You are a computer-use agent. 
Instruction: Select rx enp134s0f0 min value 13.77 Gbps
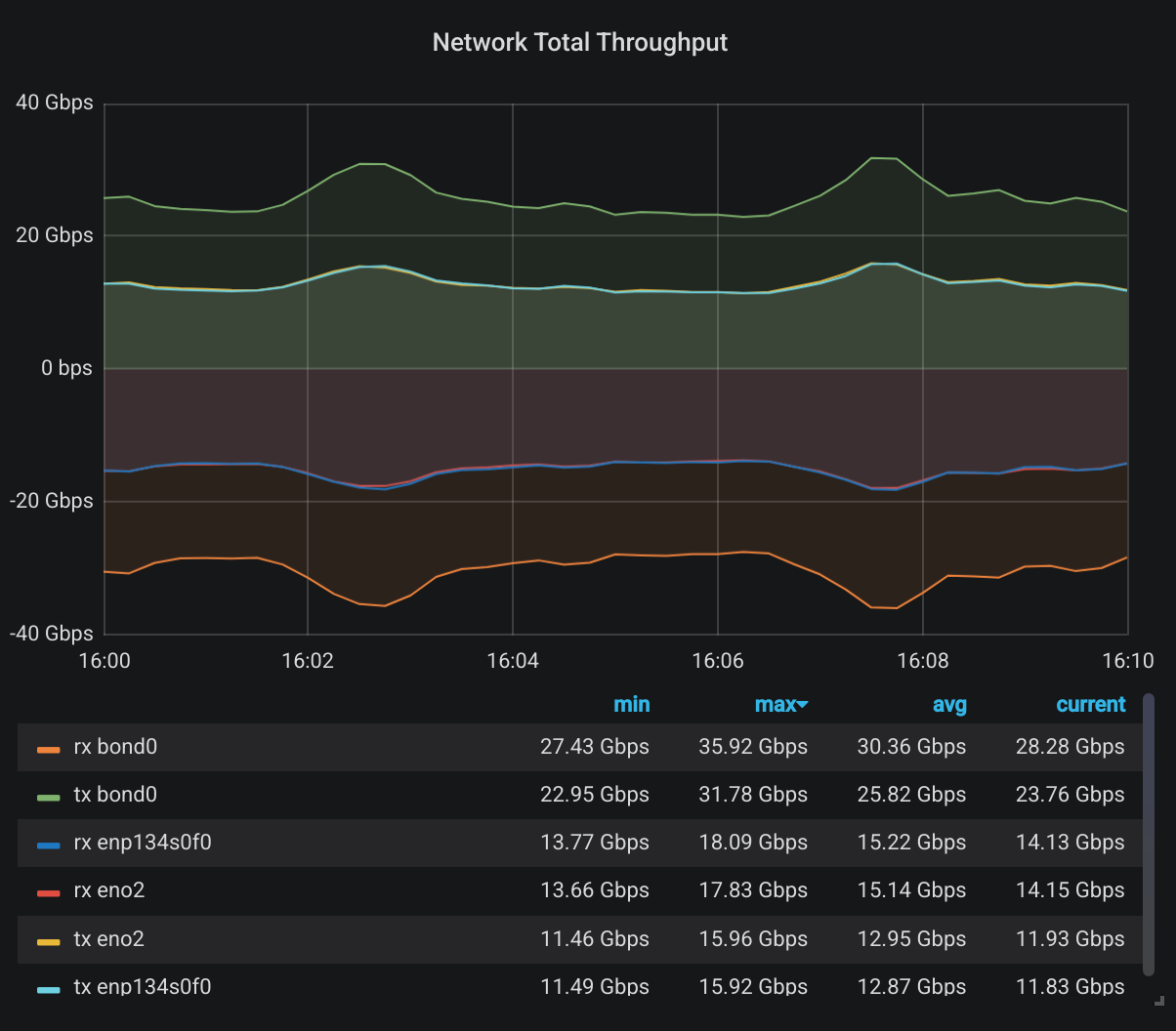click(x=595, y=843)
